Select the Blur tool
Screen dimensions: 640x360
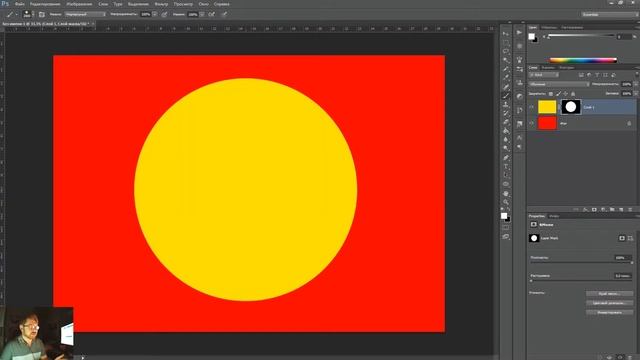click(x=506, y=140)
